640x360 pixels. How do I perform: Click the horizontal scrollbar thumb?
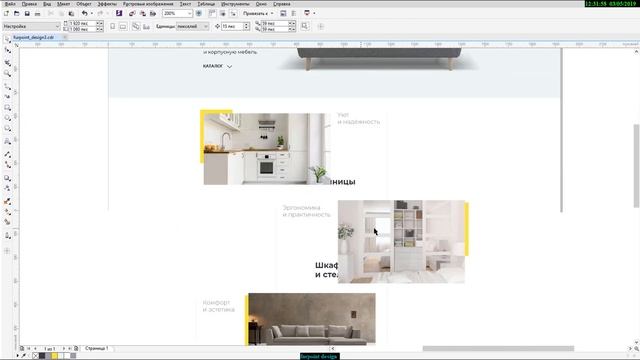(498, 349)
